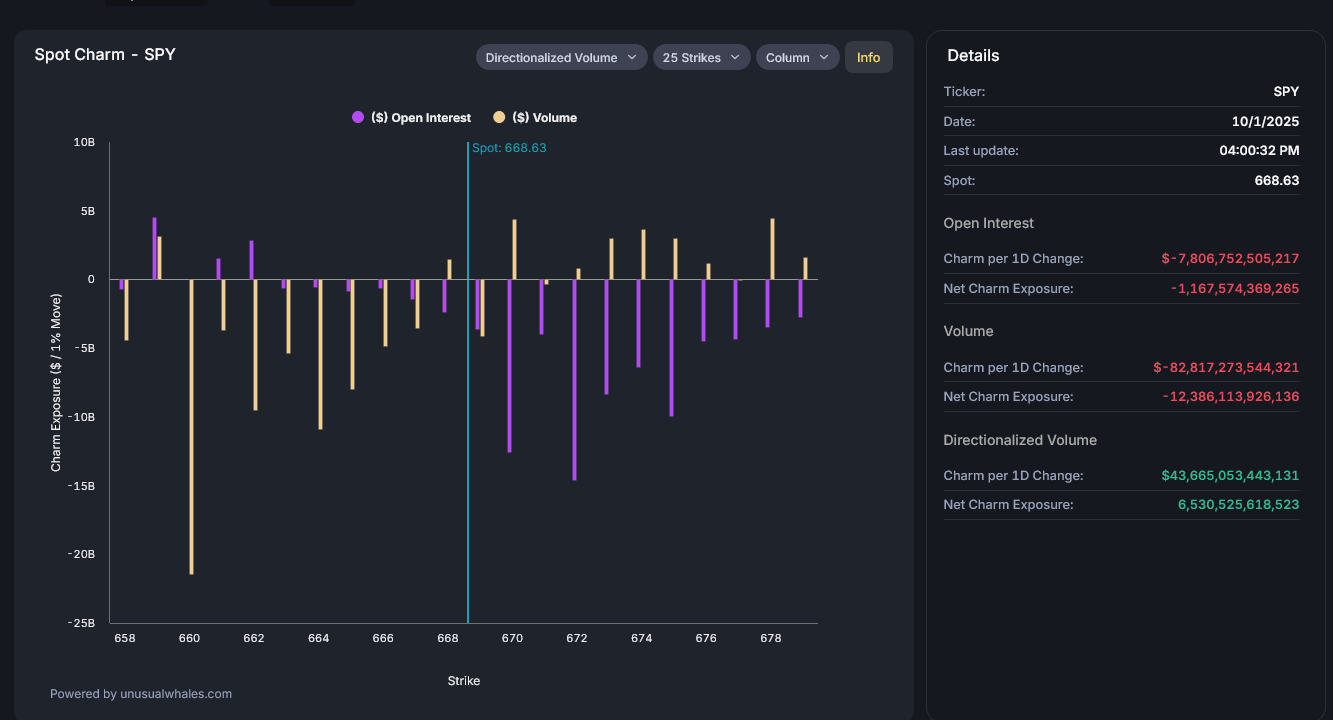
Task: Click the tallest negative Volume bar at strike 660
Action: tap(191, 426)
